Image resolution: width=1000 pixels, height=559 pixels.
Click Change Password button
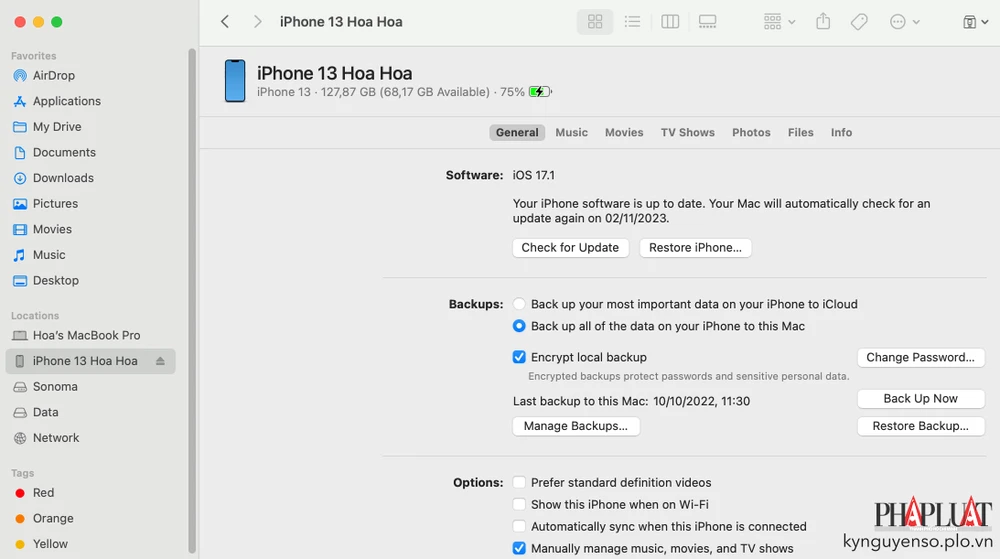(x=920, y=357)
